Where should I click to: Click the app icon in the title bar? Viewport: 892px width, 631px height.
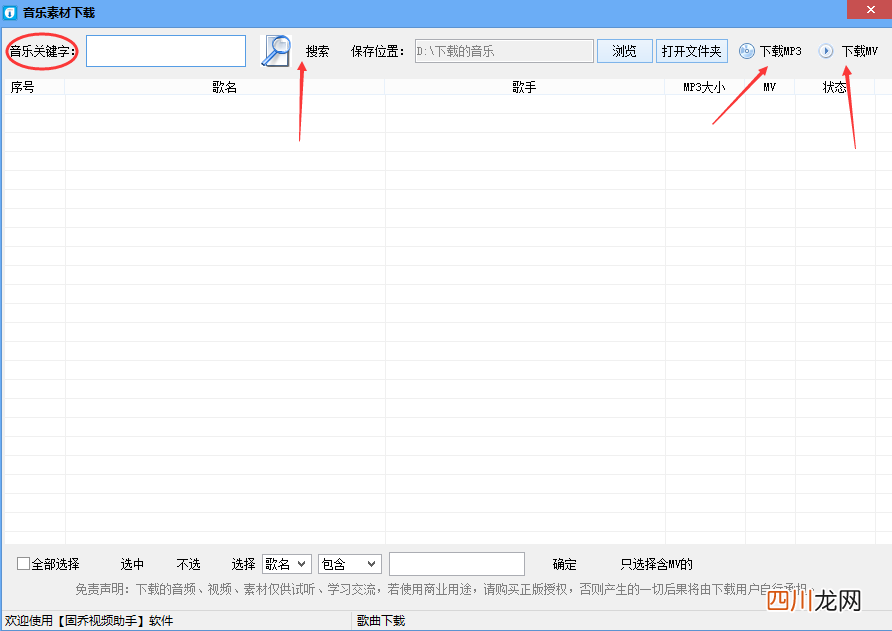(10, 13)
